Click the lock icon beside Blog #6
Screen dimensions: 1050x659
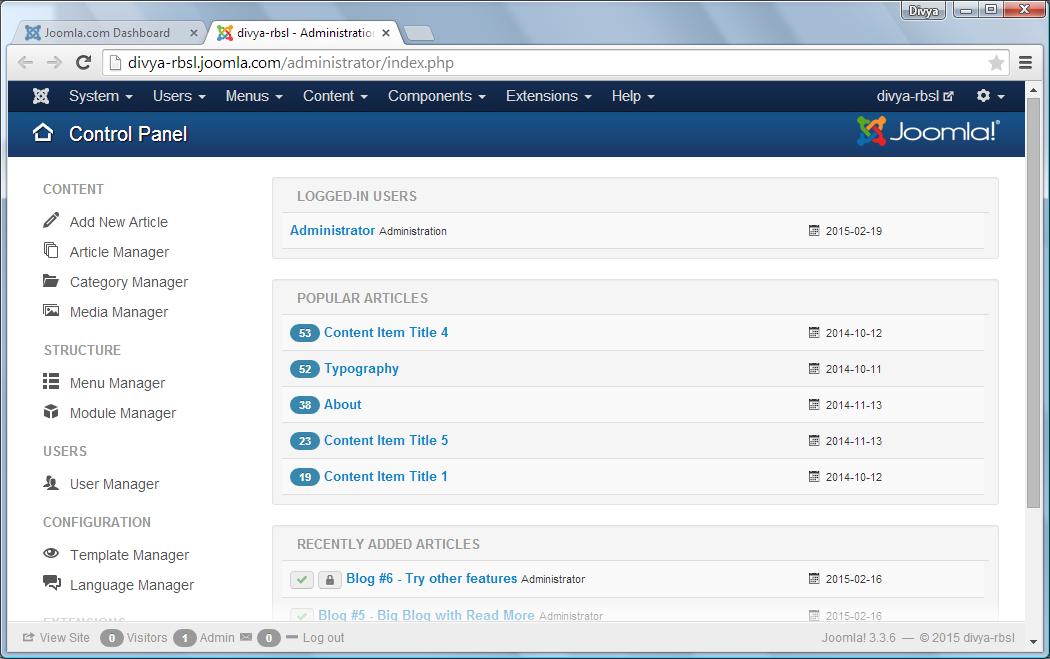[x=330, y=579]
